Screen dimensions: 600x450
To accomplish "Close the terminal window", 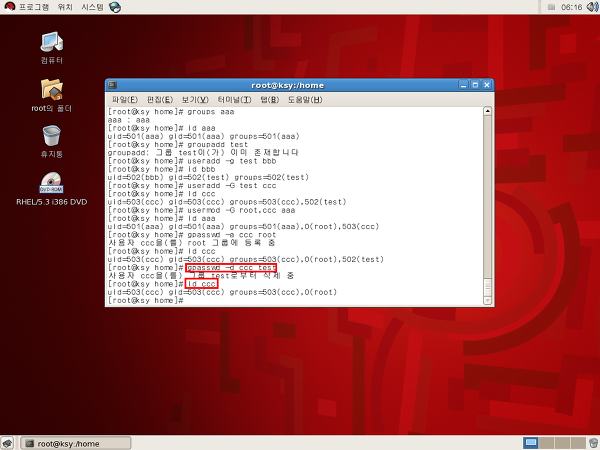I will 487,85.
